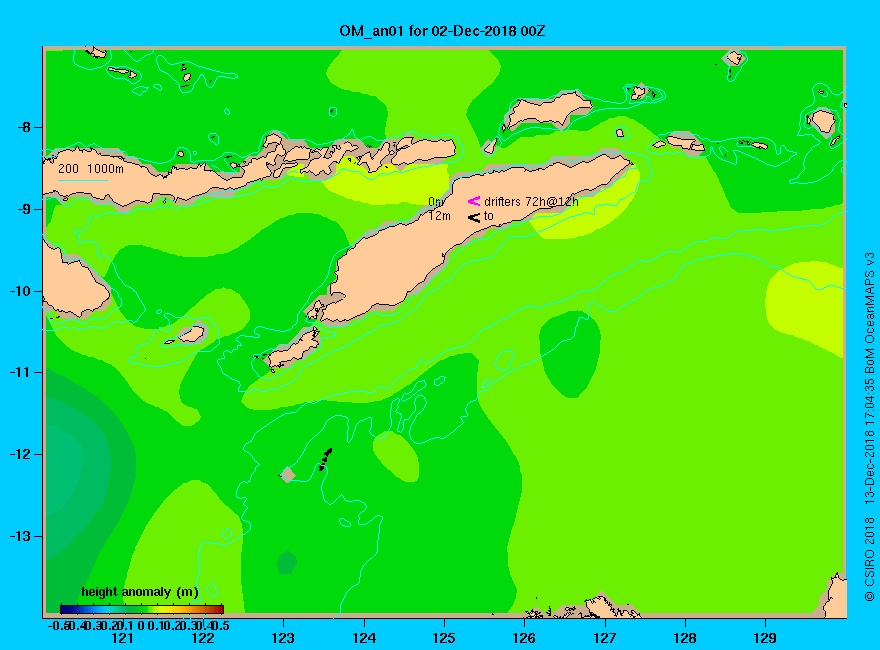Click the '0.5' colorbar maximum label

point(221,626)
